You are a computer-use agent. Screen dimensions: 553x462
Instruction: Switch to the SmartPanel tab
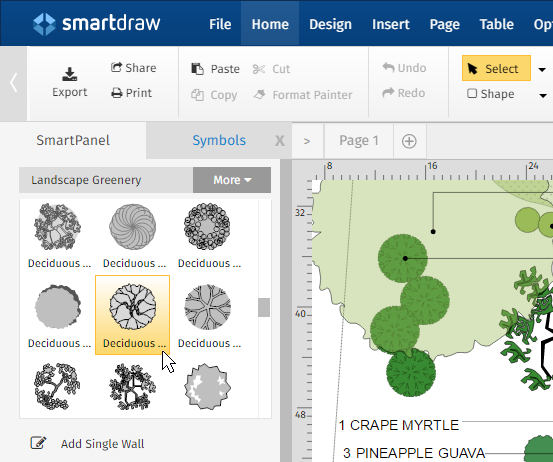(73, 140)
